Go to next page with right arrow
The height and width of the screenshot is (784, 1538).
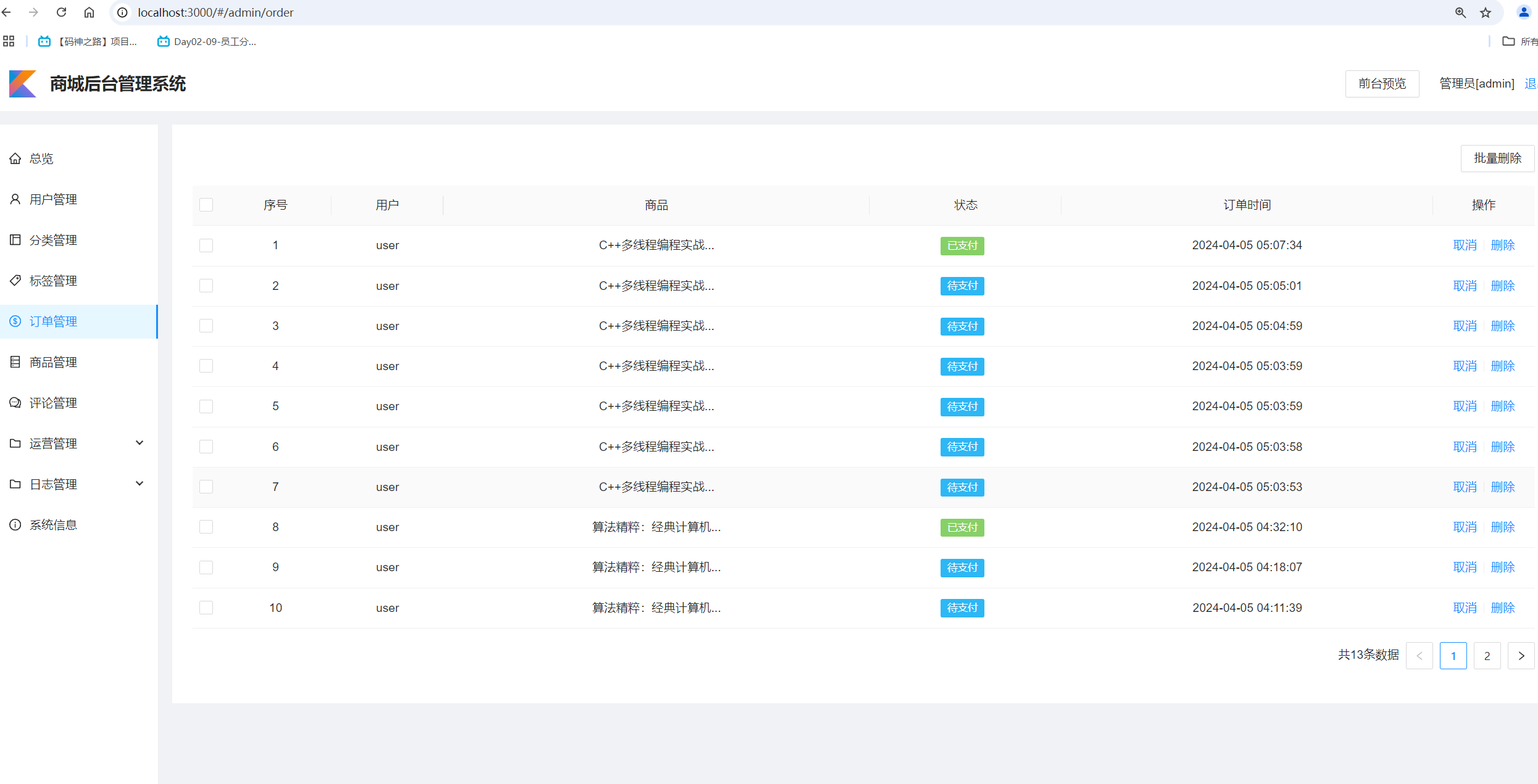click(x=1521, y=656)
